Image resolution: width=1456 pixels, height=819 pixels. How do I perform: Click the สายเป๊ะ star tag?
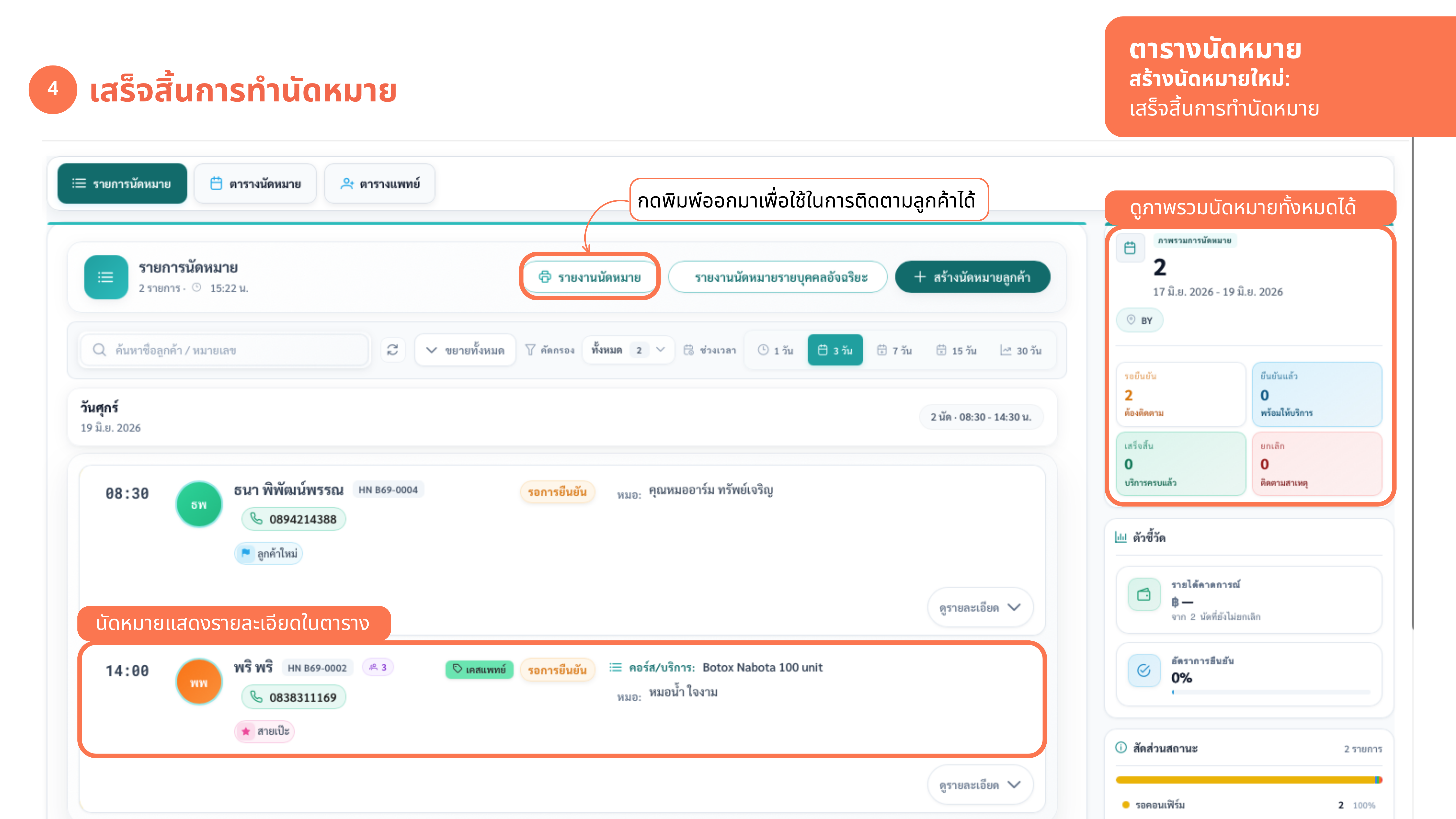click(265, 731)
